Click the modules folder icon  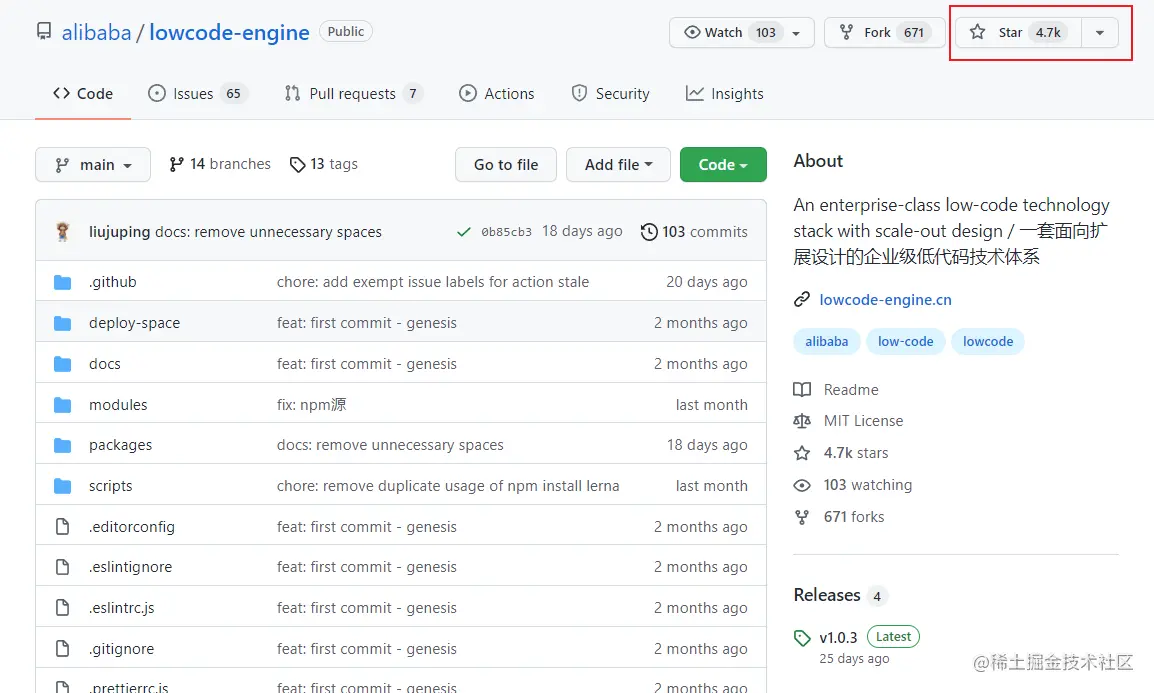click(63, 405)
